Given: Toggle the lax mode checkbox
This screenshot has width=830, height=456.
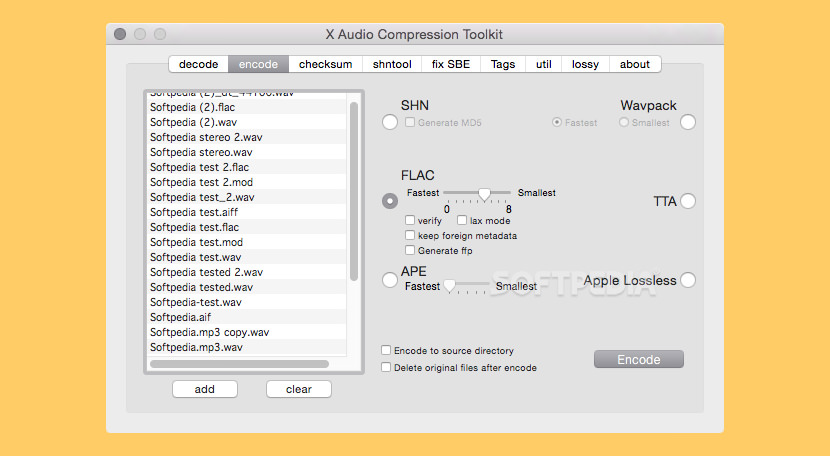Looking at the screenshot, I should click(x=462, y=220).
